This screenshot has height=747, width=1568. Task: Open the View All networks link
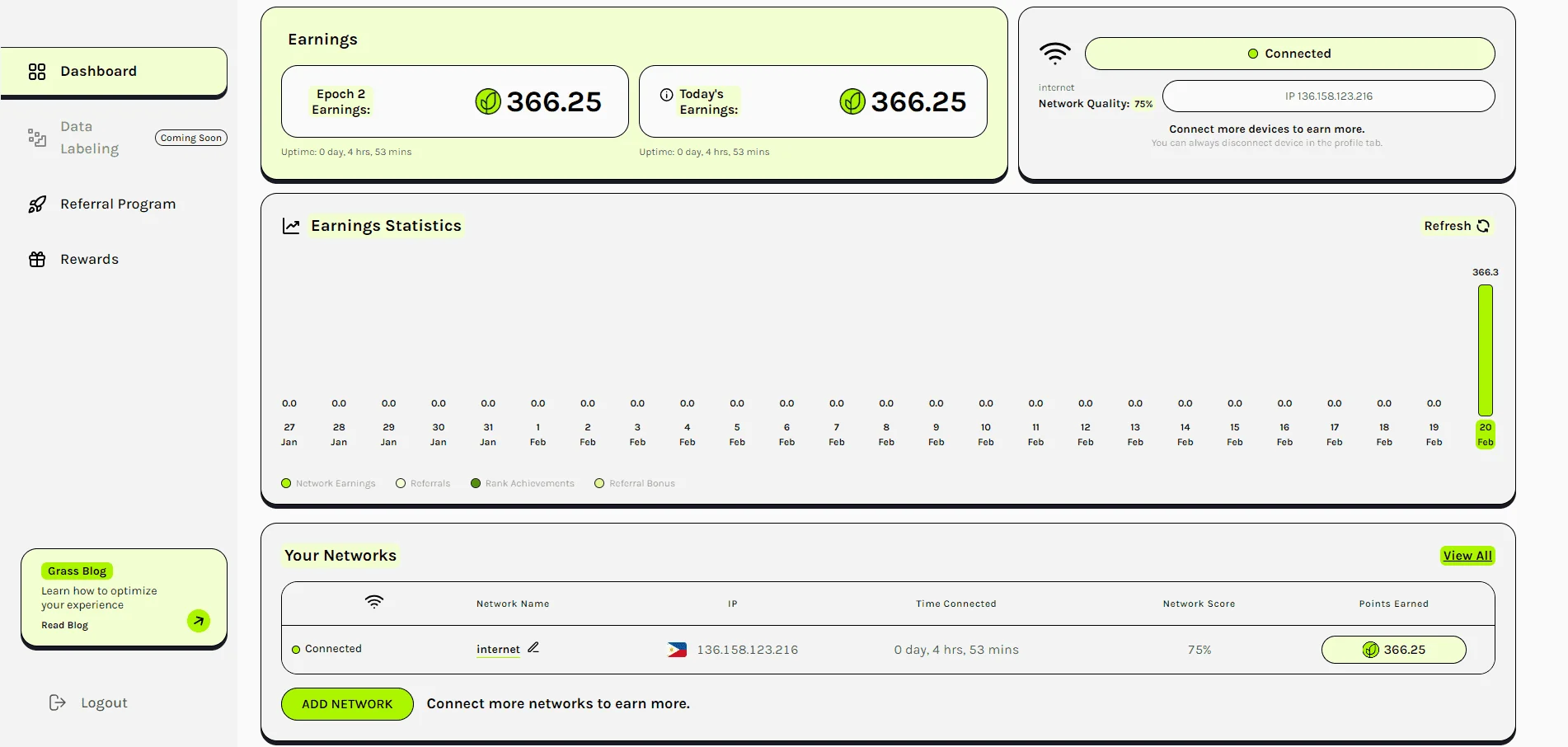coord(1467,556)
